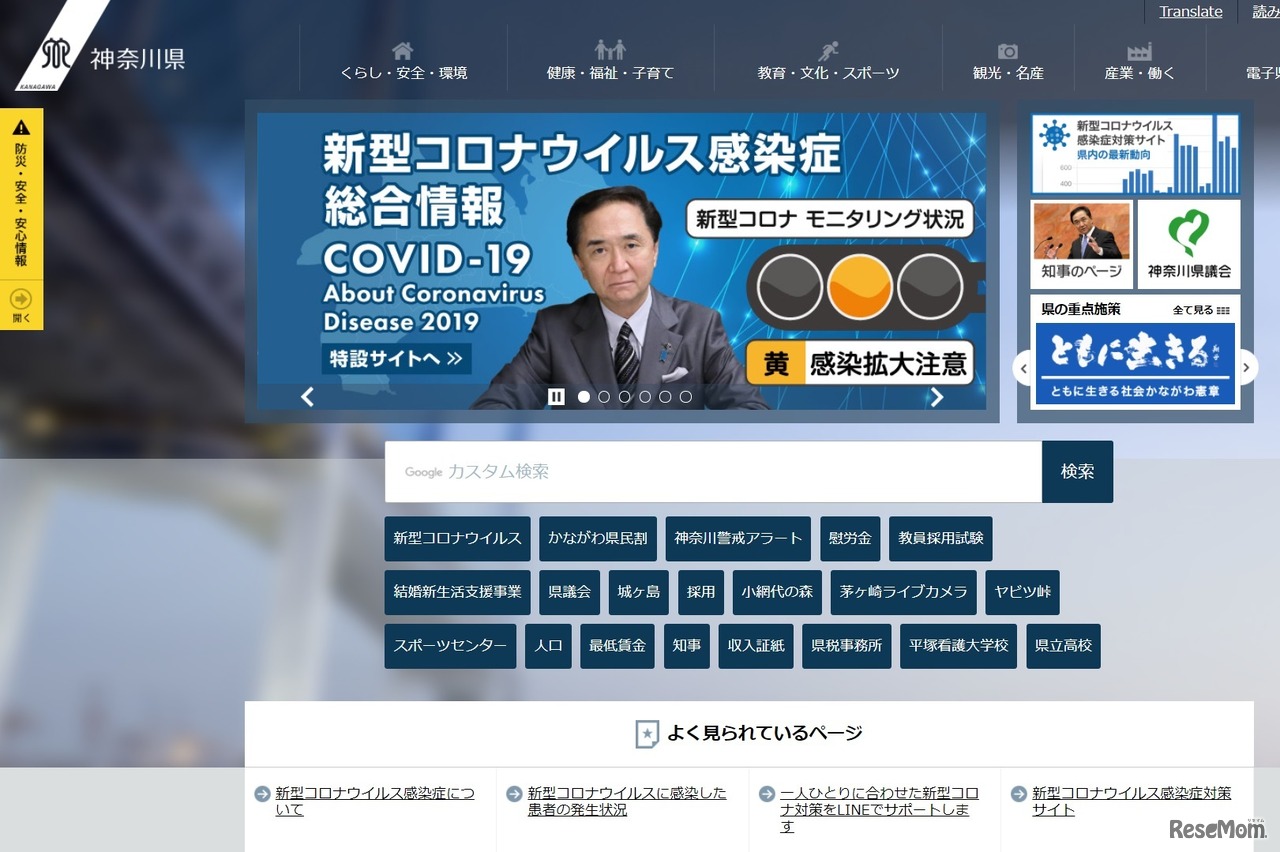Select the fourth carousel slide dot
1280x852 pixels.
tap(645, 397)
